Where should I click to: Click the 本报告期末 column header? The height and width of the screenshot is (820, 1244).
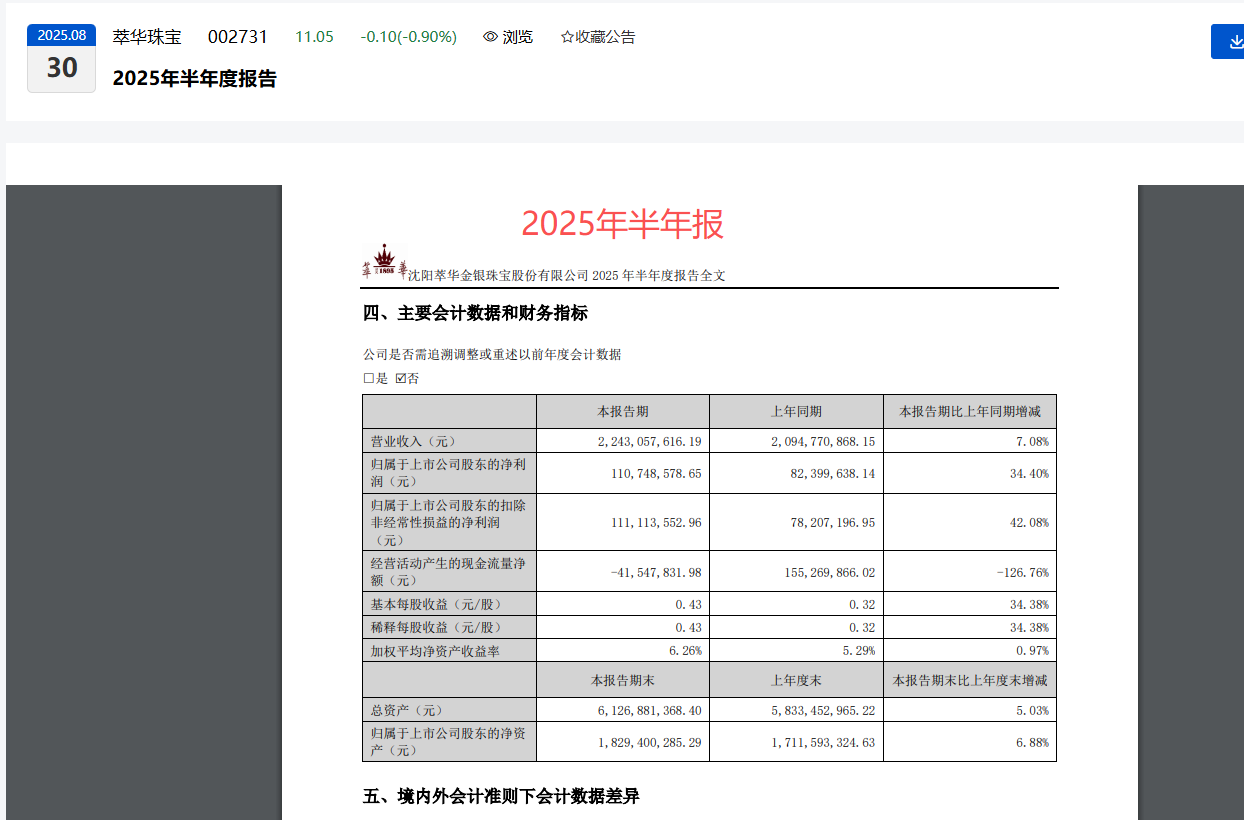[x=623, y=680]
